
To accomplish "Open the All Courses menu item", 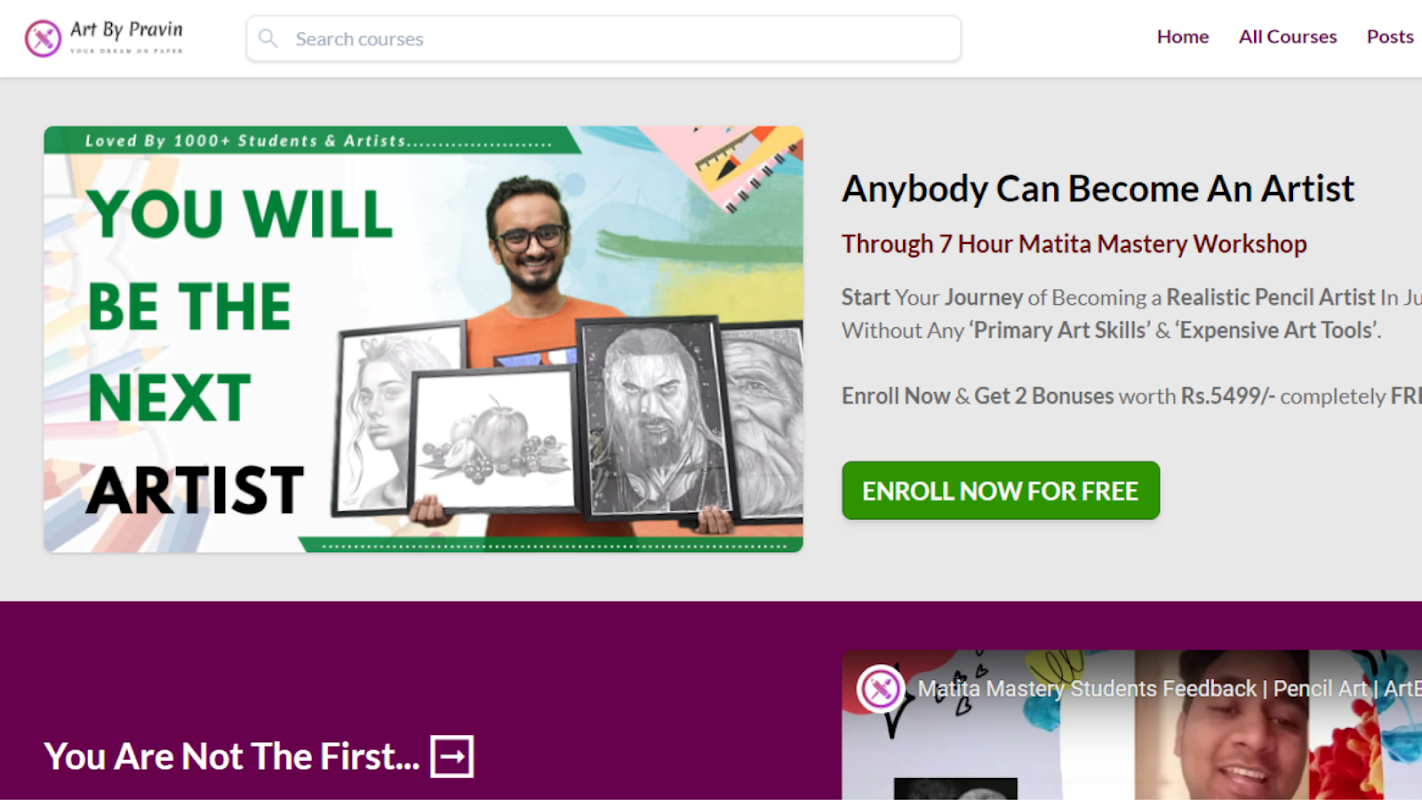I will tap(1288, 37).
